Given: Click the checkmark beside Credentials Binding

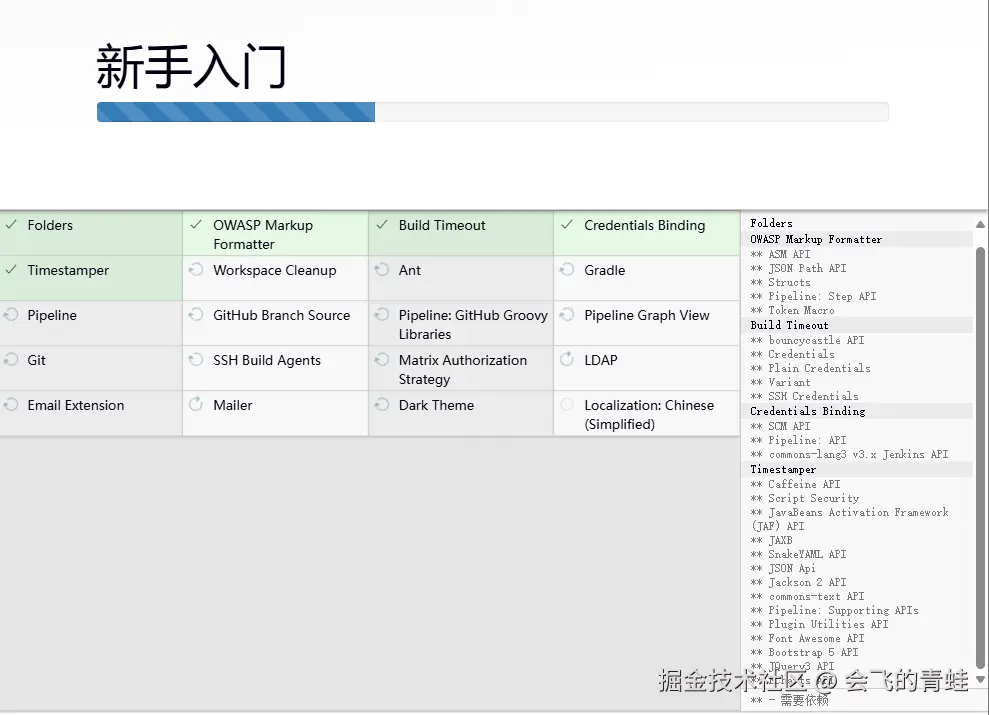Looking at the screenshot, I should point(567,224).
